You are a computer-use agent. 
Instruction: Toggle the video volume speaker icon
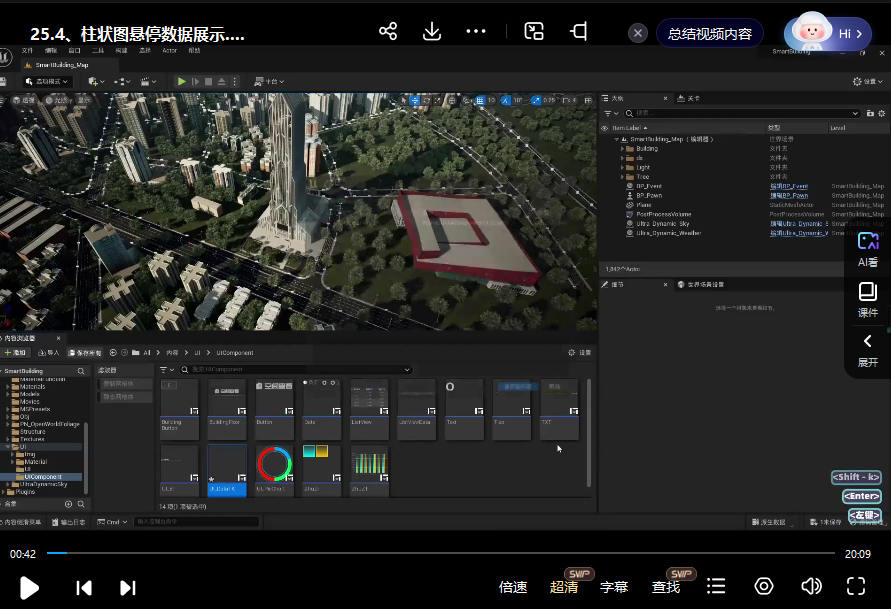click(811, 587)
